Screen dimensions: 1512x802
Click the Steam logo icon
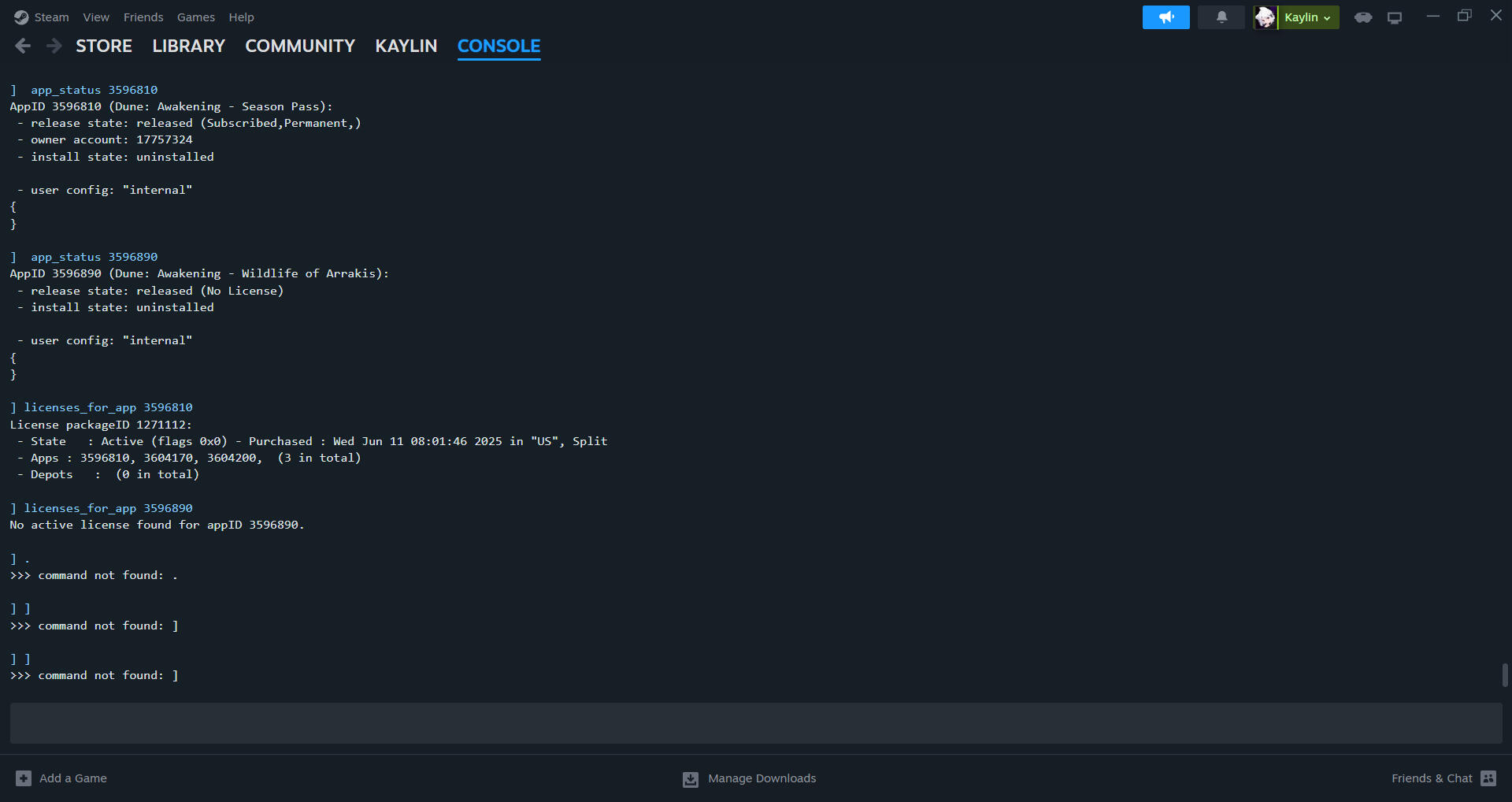point(21,17)
